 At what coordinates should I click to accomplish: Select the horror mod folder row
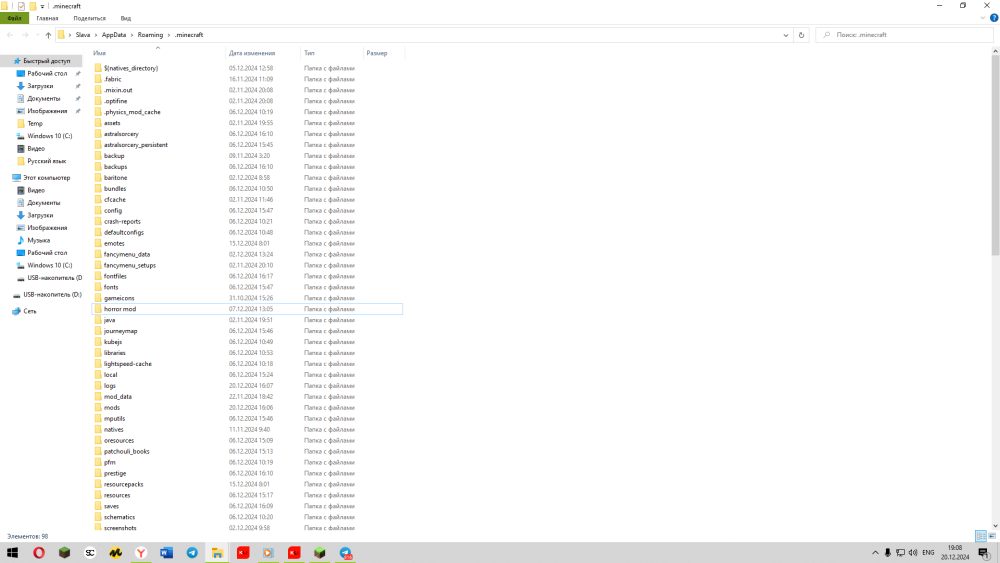[x=247, y=309]
